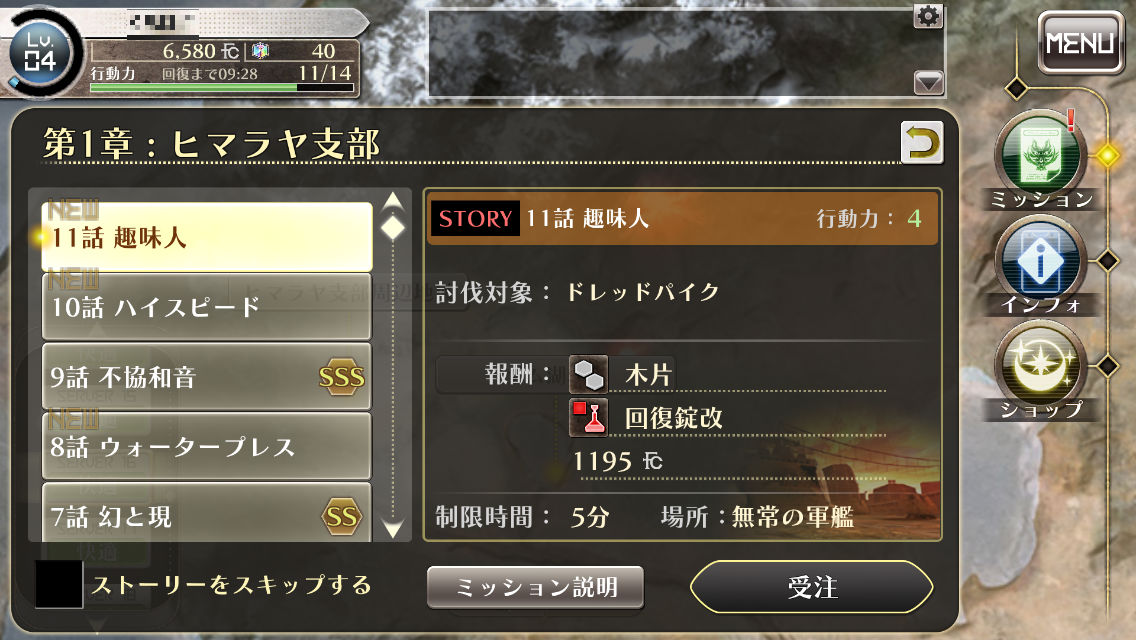The height and width of the screenshot is (640, 1136).
Task: Click the 受注 accept button
Action: pos(811,586)
